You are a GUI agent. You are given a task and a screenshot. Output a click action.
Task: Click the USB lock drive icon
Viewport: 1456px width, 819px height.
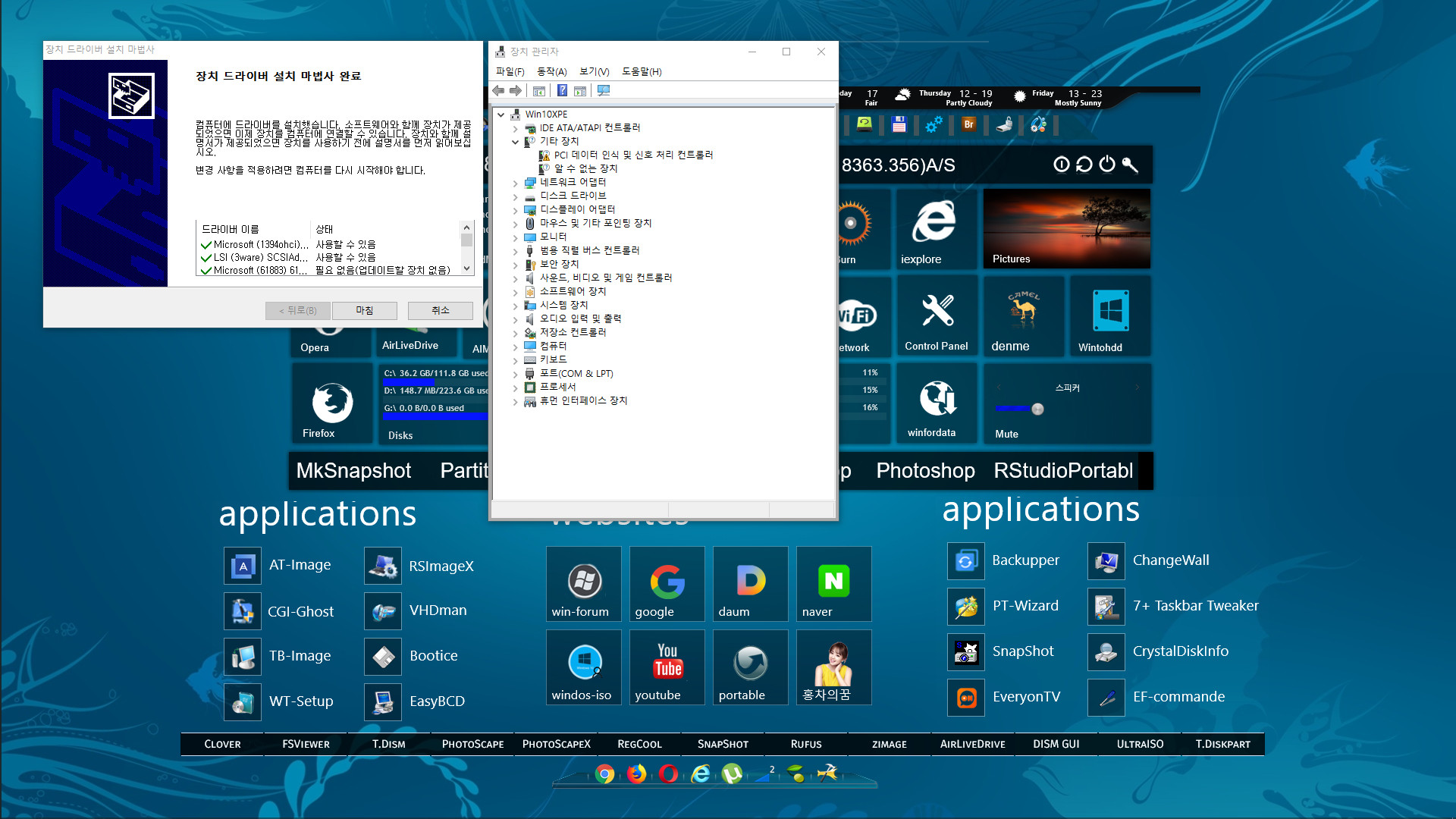[x=1004, y=124]
